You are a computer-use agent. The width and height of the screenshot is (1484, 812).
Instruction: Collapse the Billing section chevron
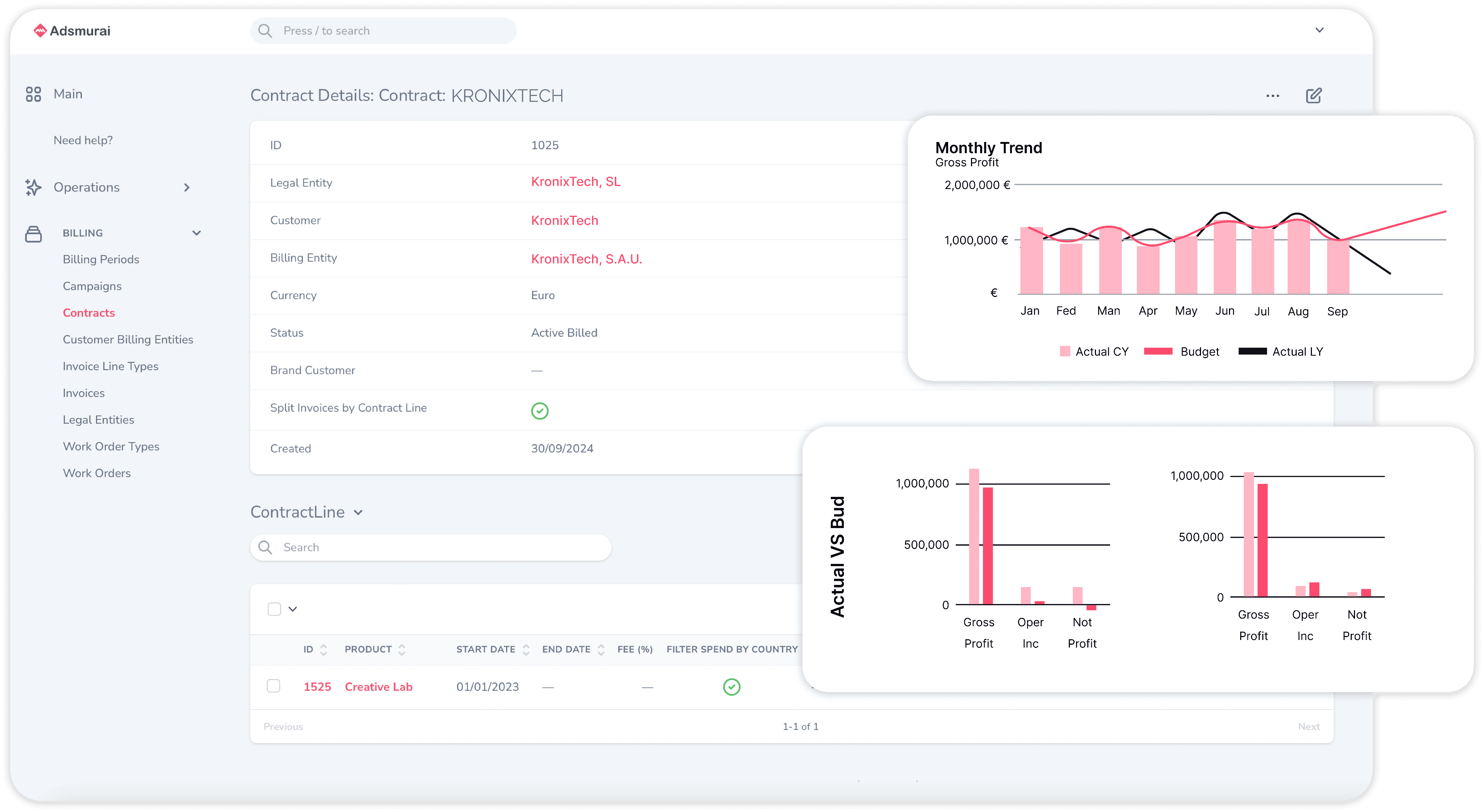point(196,233)
